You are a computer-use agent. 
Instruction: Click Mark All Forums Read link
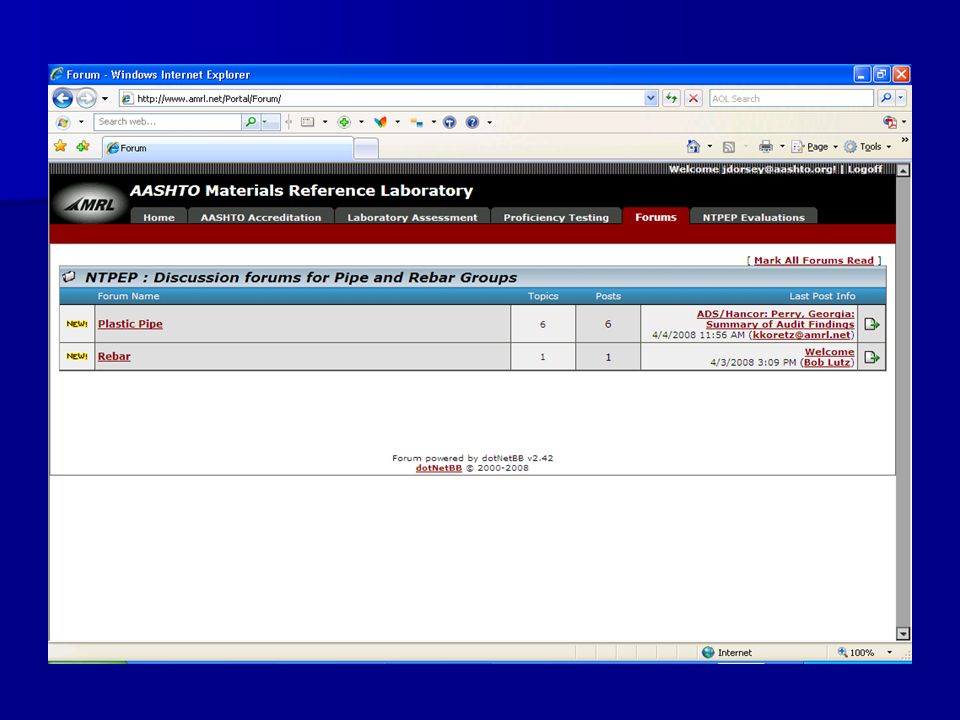click(x=814, y=260)
